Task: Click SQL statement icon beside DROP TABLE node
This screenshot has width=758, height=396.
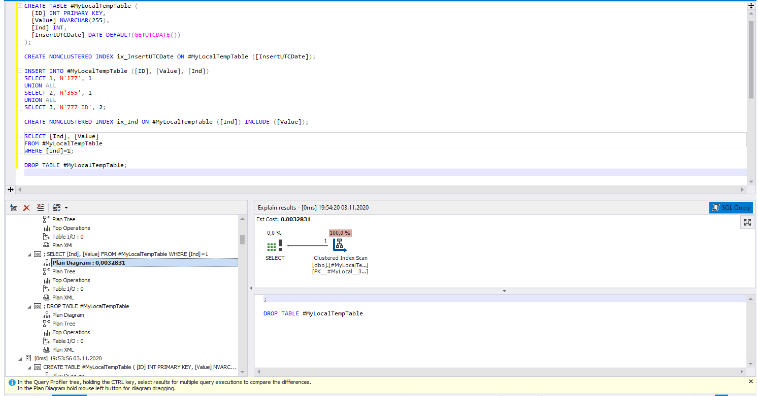Action: (37, 306)
